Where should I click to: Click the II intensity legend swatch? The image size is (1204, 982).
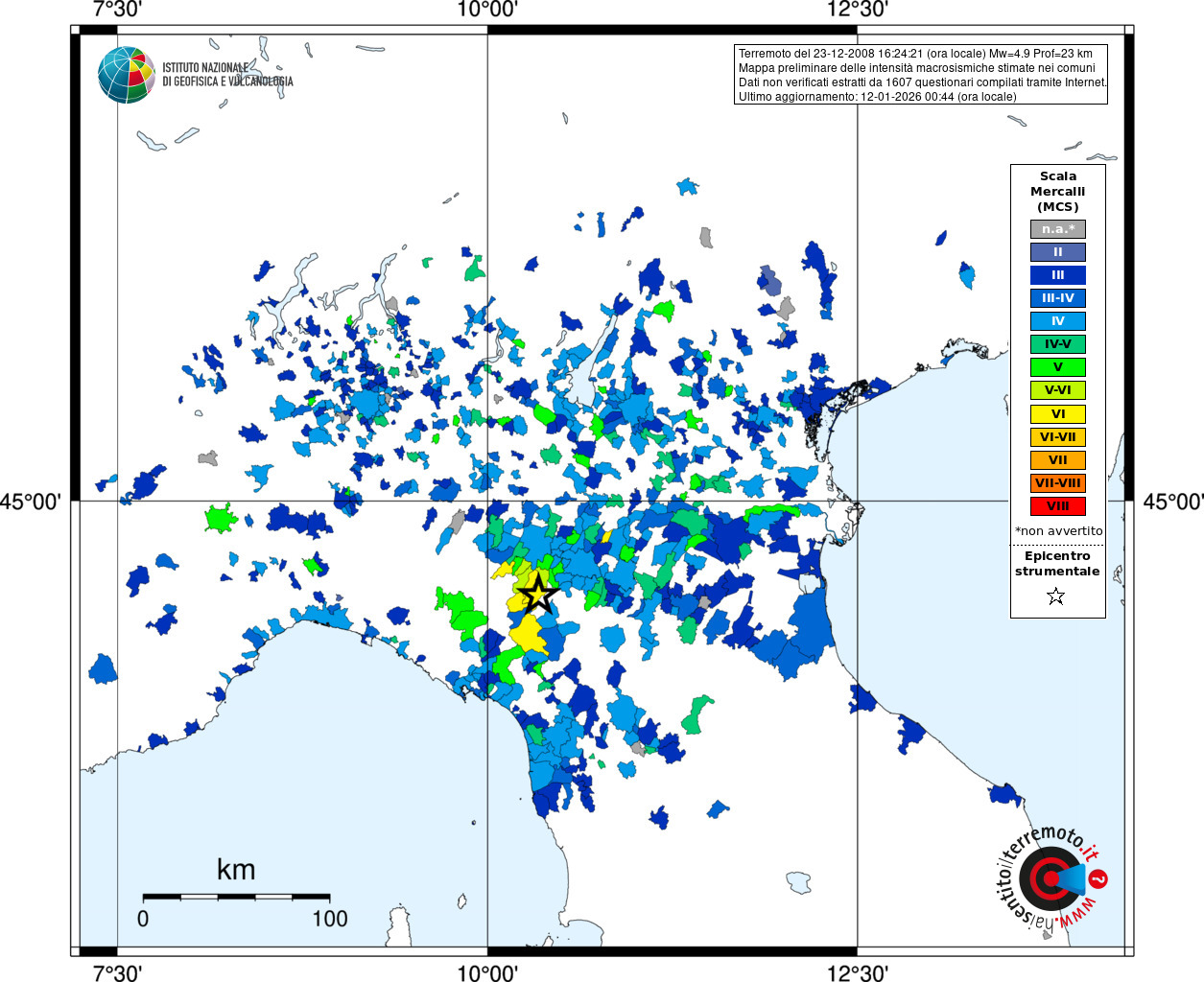1058,252
